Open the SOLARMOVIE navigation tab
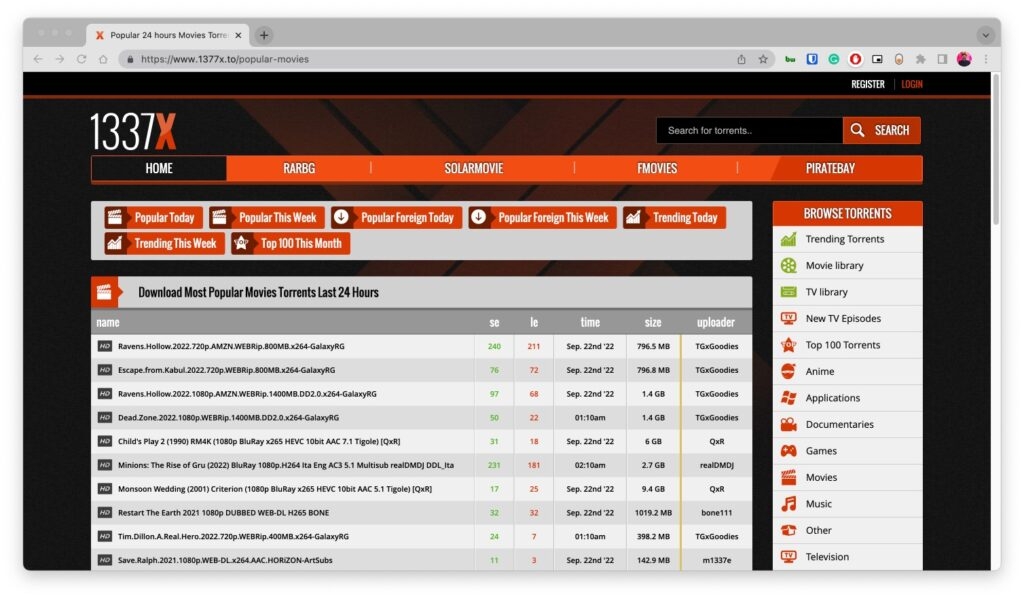Screen dimensions: 1024x599 [x=473, y=168]
